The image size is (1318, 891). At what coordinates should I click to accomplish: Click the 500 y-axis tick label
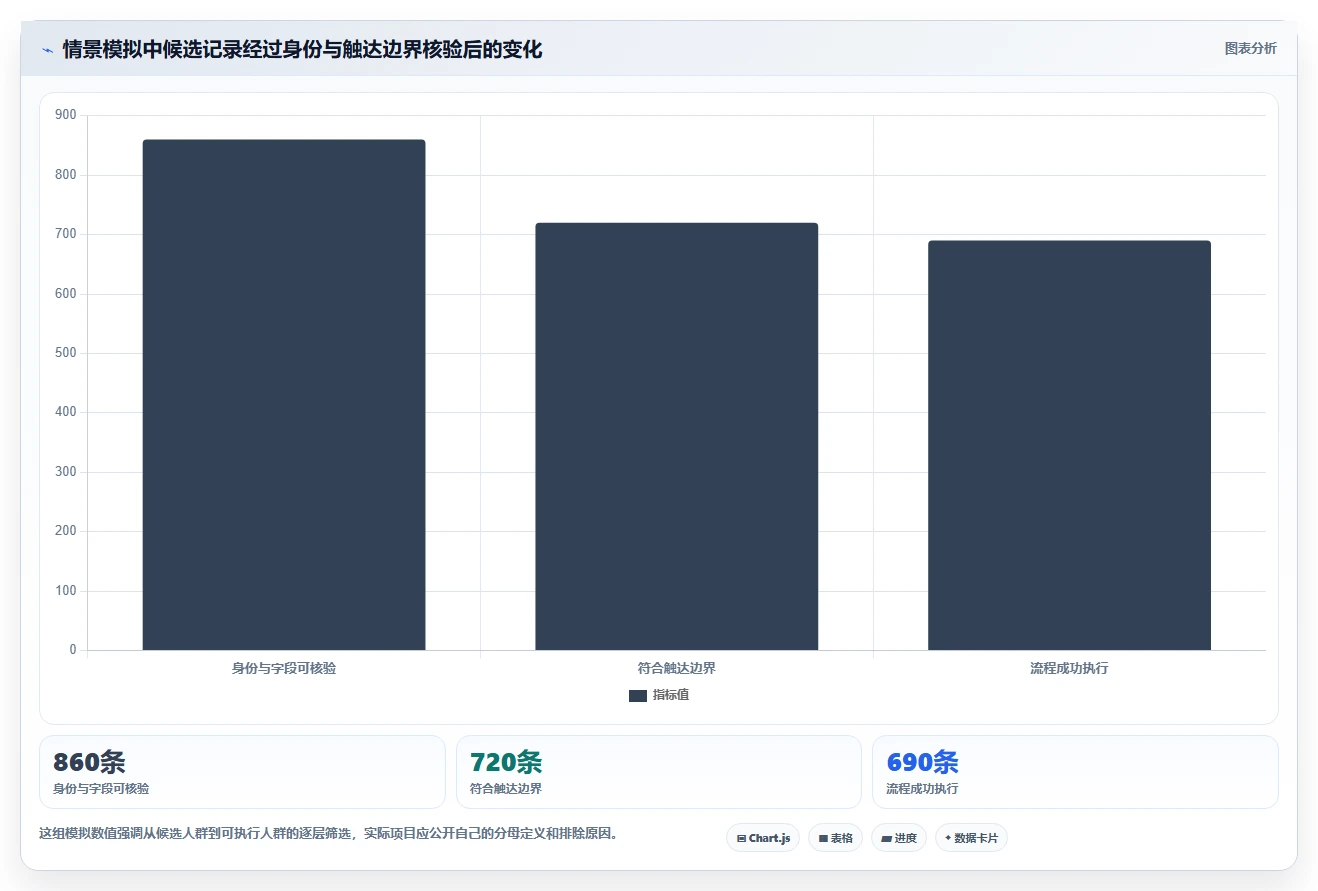coord(66,353)
